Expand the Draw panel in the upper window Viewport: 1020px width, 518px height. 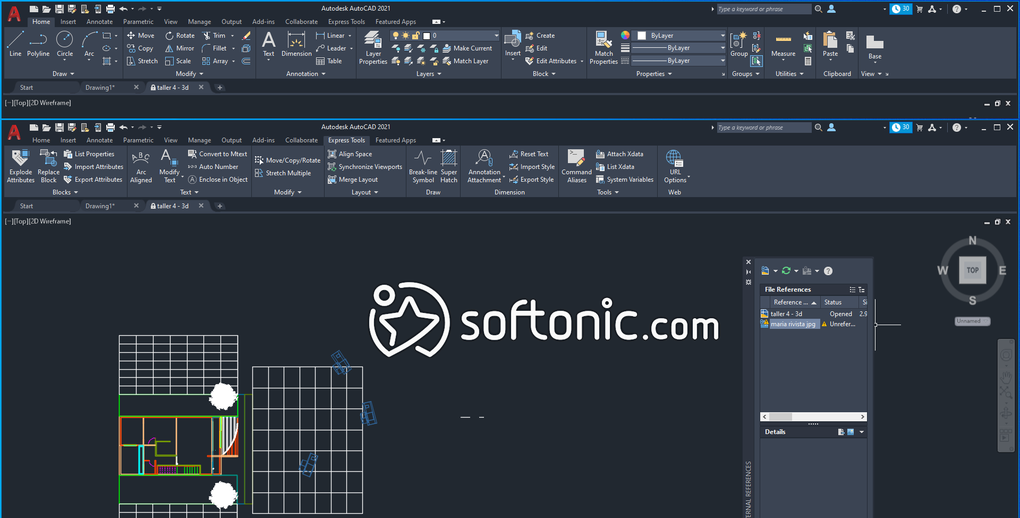pyautogui.click(x=63, y=74)
